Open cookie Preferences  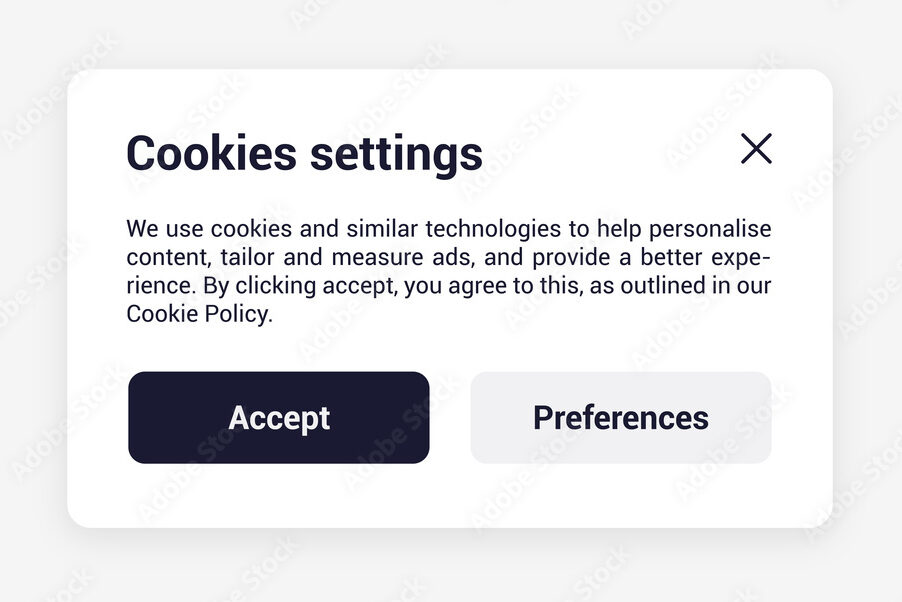tap(620, 417)
